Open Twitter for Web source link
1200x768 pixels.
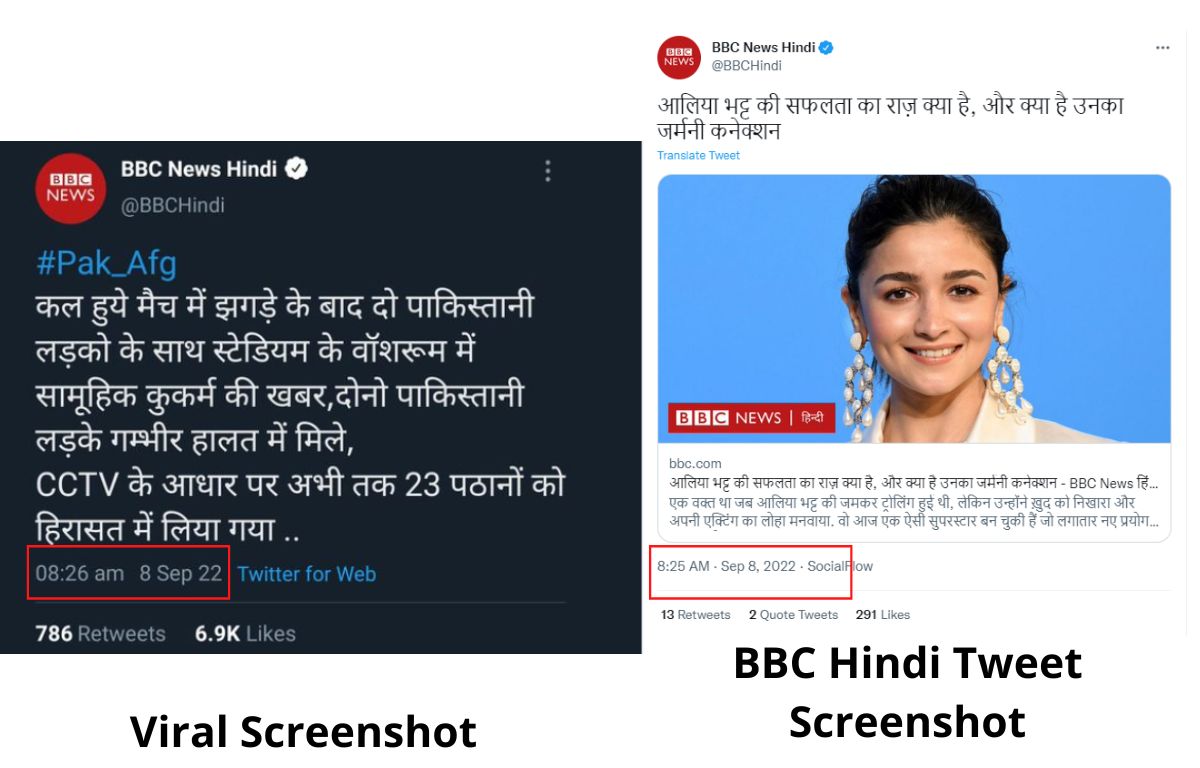[x=306, y=574]
